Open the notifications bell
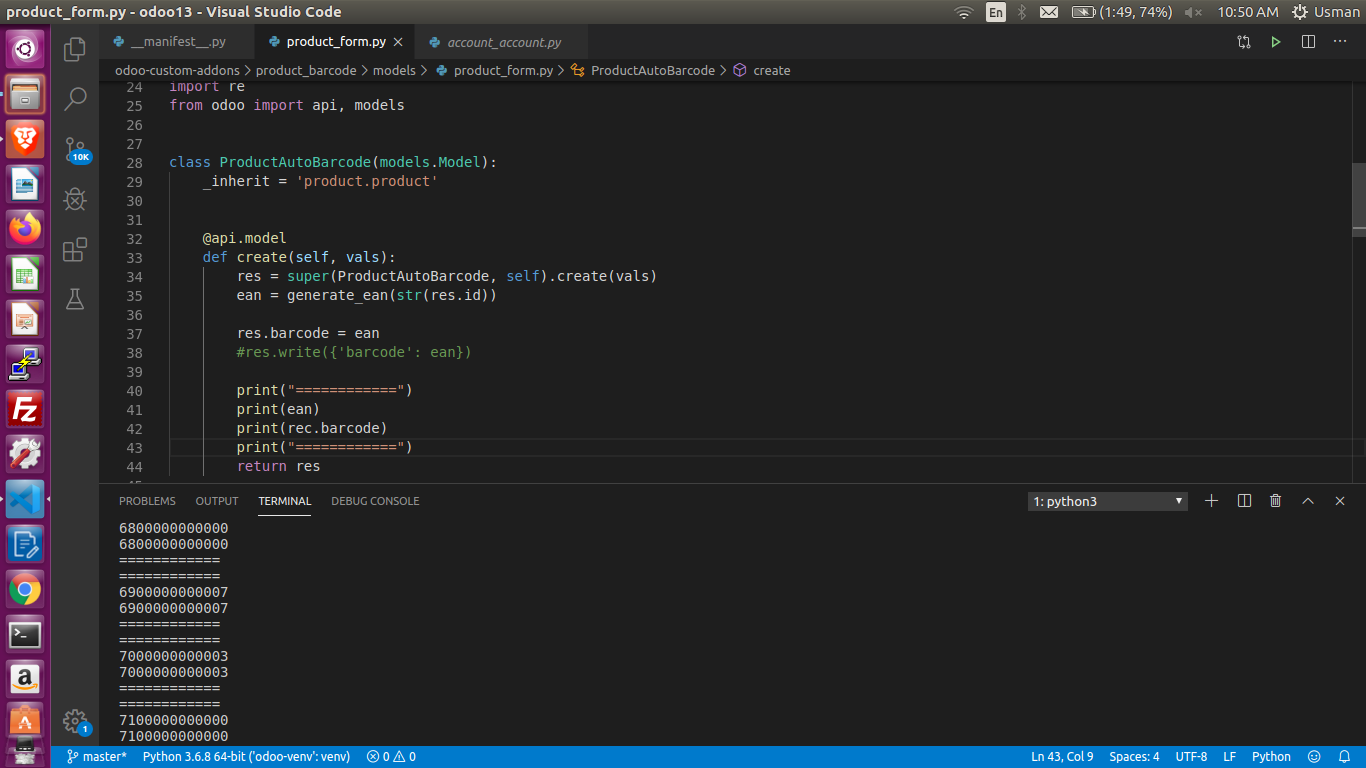 tap(1344, 757)
